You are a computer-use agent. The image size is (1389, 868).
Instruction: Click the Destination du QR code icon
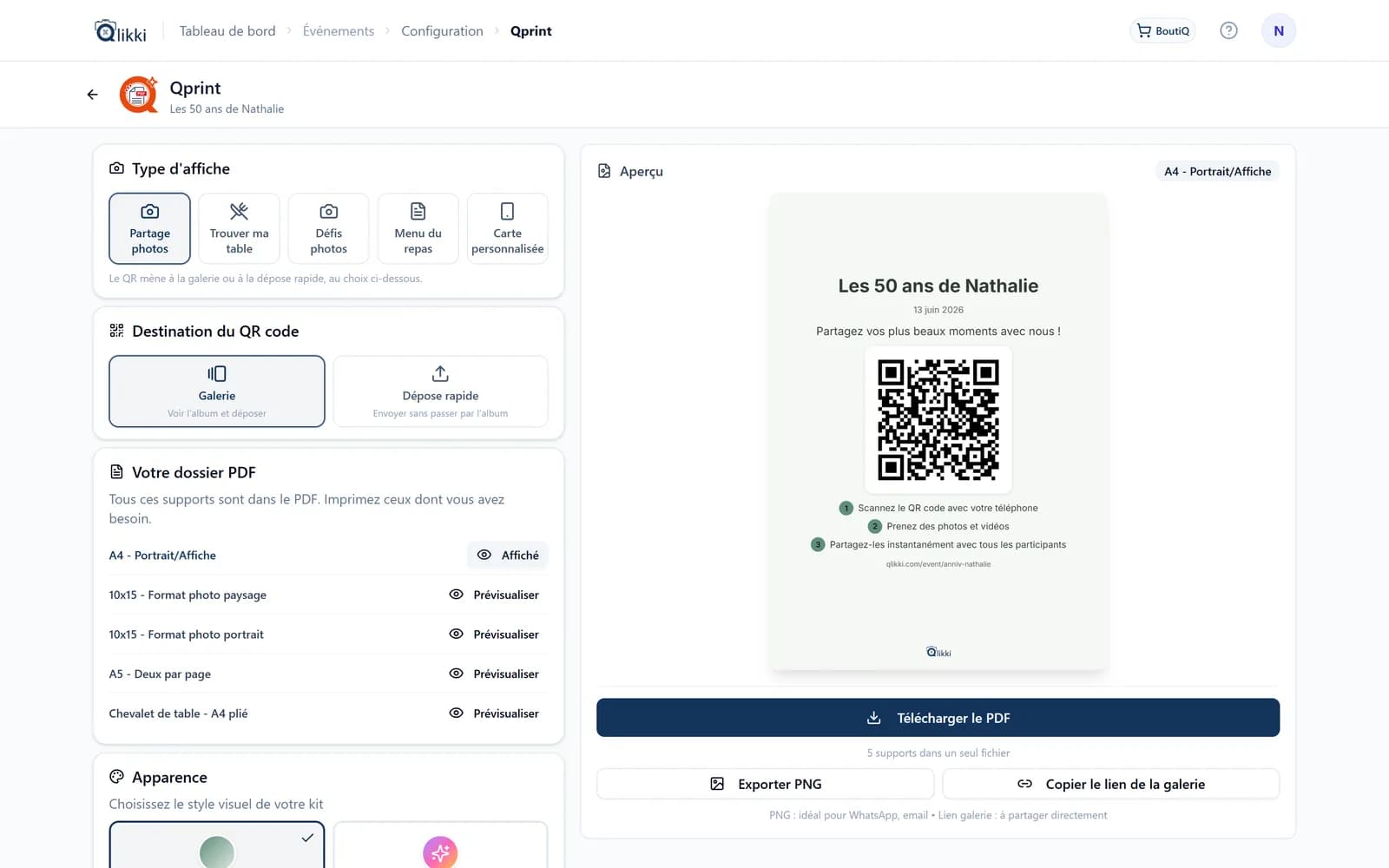point(116,331)
